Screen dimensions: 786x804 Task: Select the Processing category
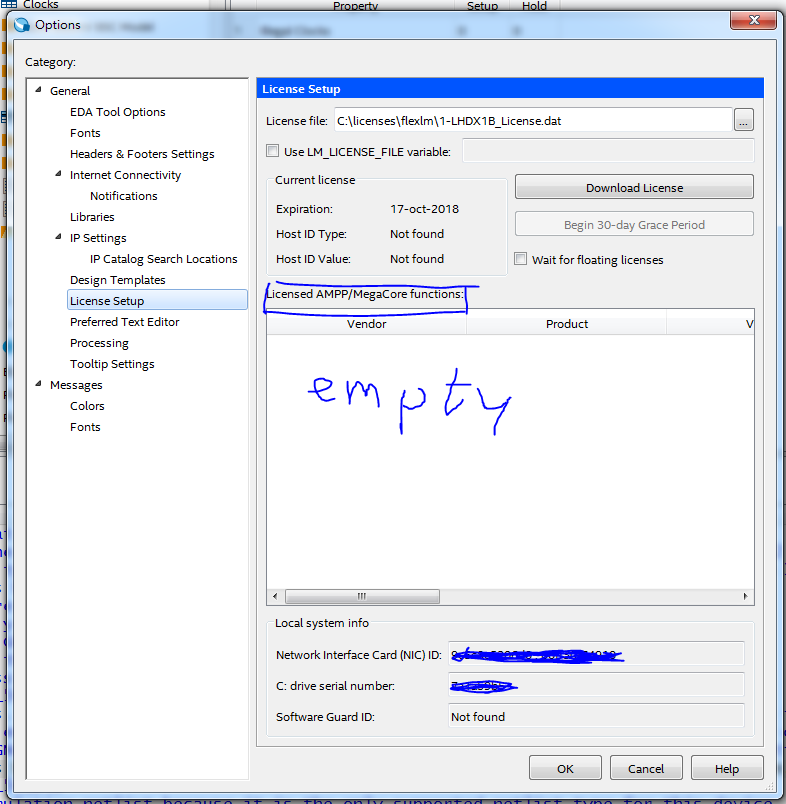(x=99, y=343)
